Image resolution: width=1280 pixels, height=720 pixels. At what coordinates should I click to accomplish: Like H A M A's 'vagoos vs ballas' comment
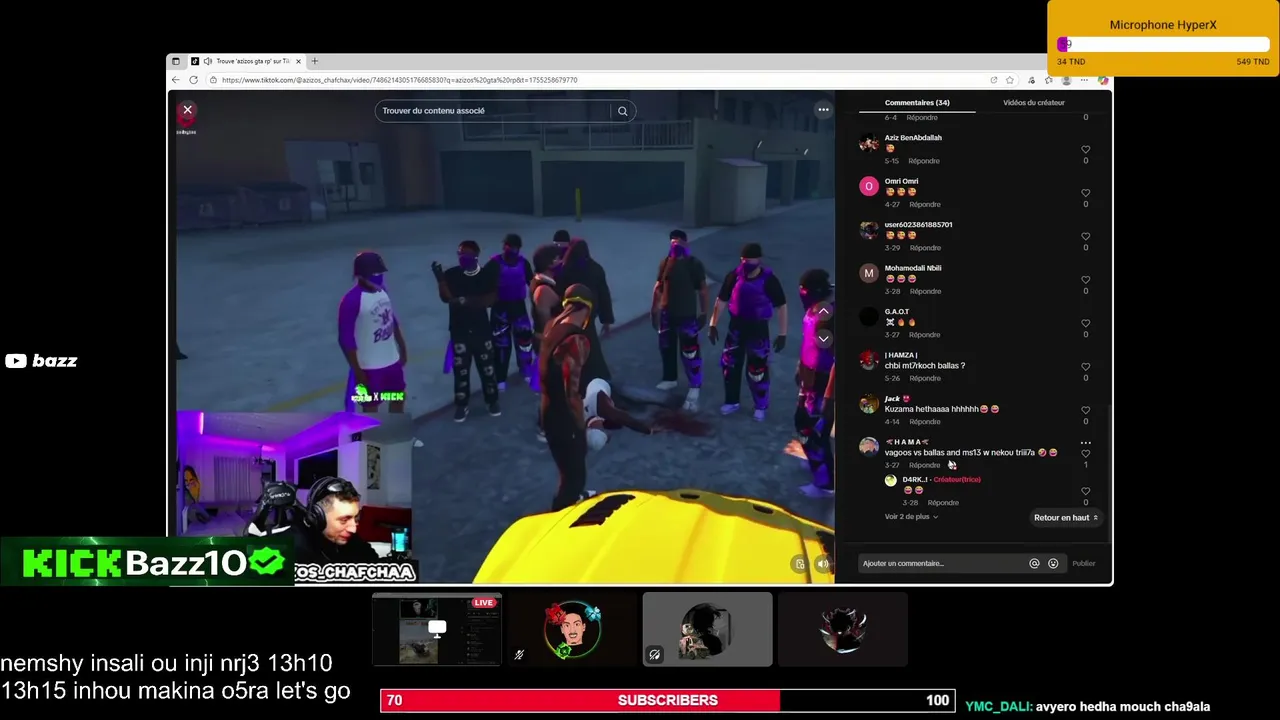tap(1085, 454)
